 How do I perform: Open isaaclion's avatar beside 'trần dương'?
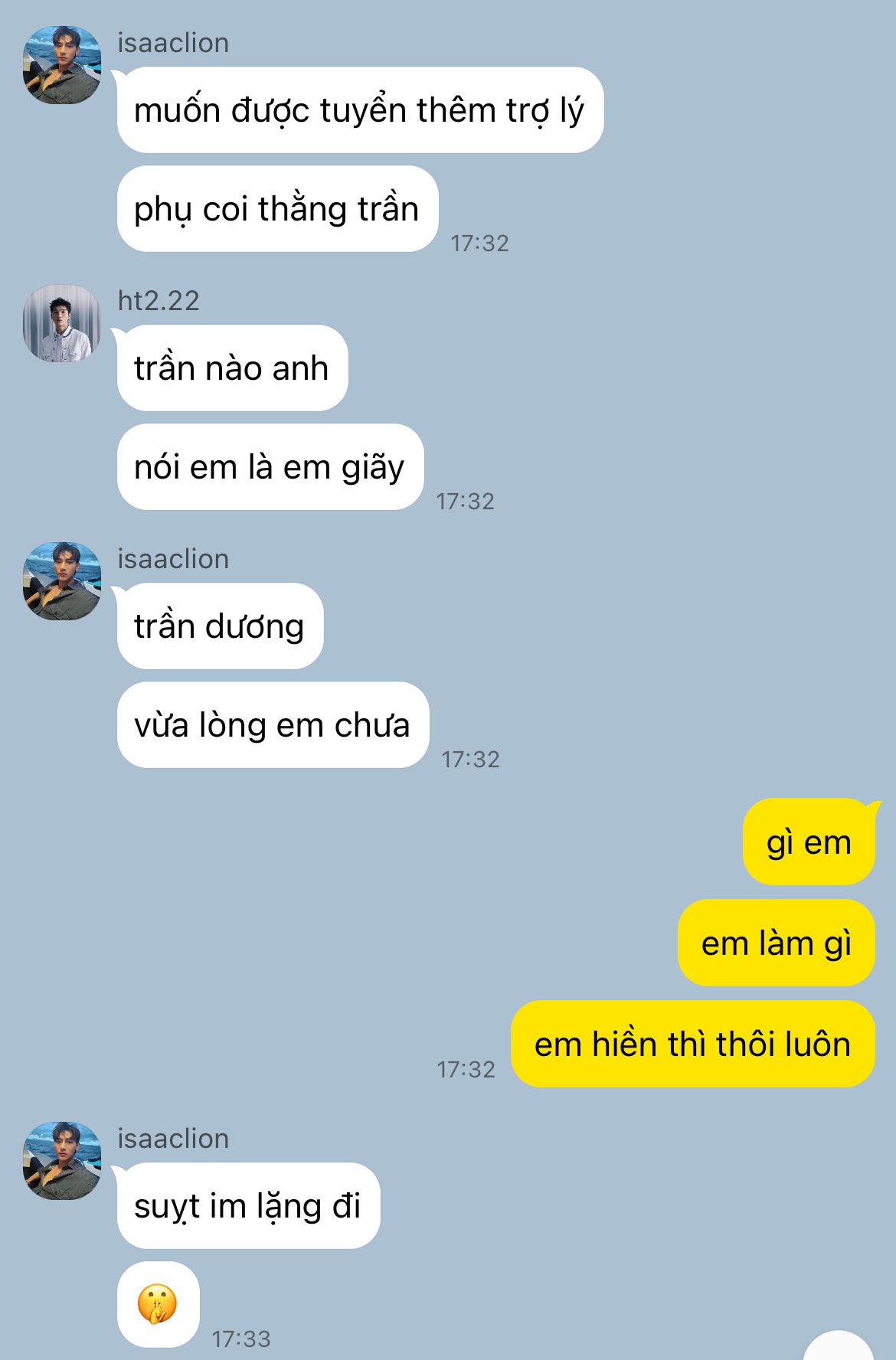pos(62,581)
